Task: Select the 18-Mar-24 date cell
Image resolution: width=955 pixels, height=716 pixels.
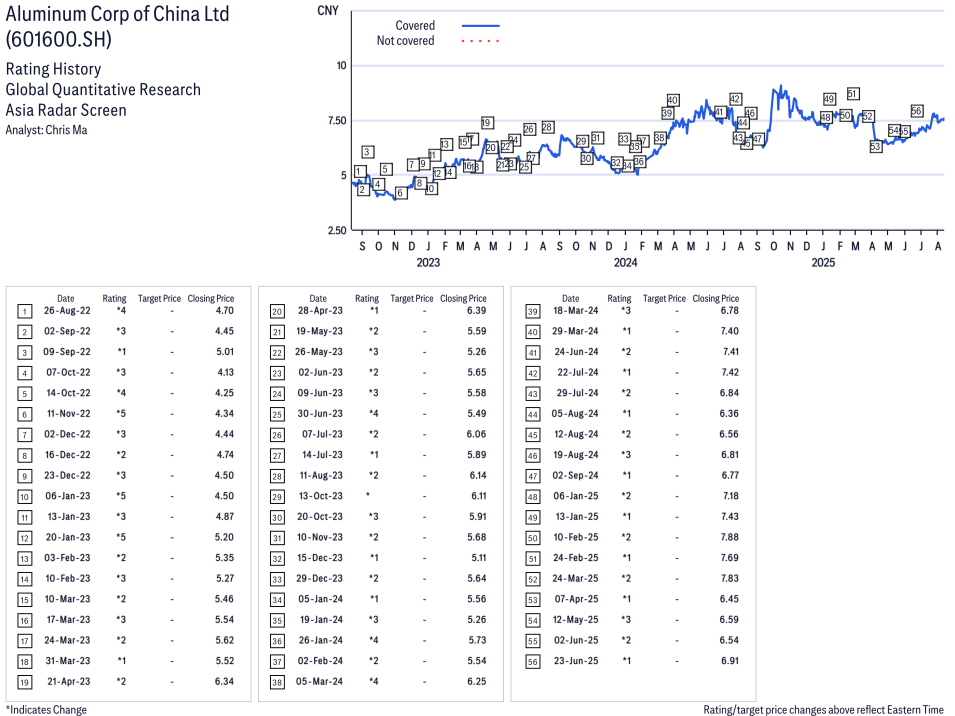Action: pyautogui.click(x=576, y=311)
